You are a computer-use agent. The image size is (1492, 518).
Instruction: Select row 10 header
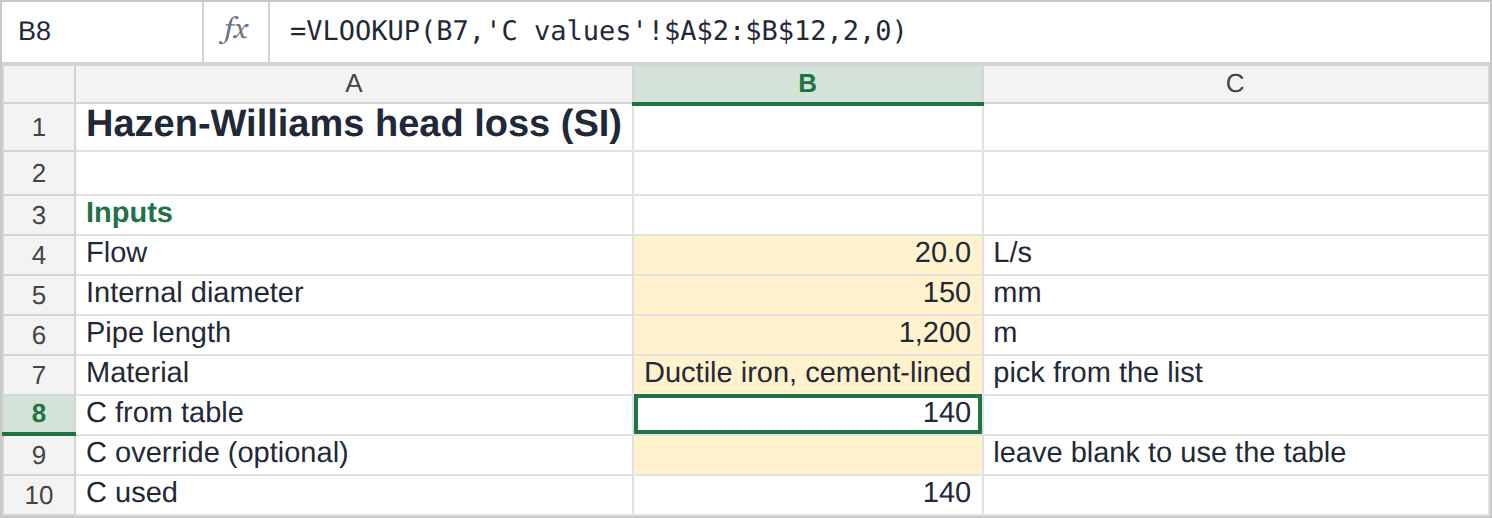click(39, 495)
